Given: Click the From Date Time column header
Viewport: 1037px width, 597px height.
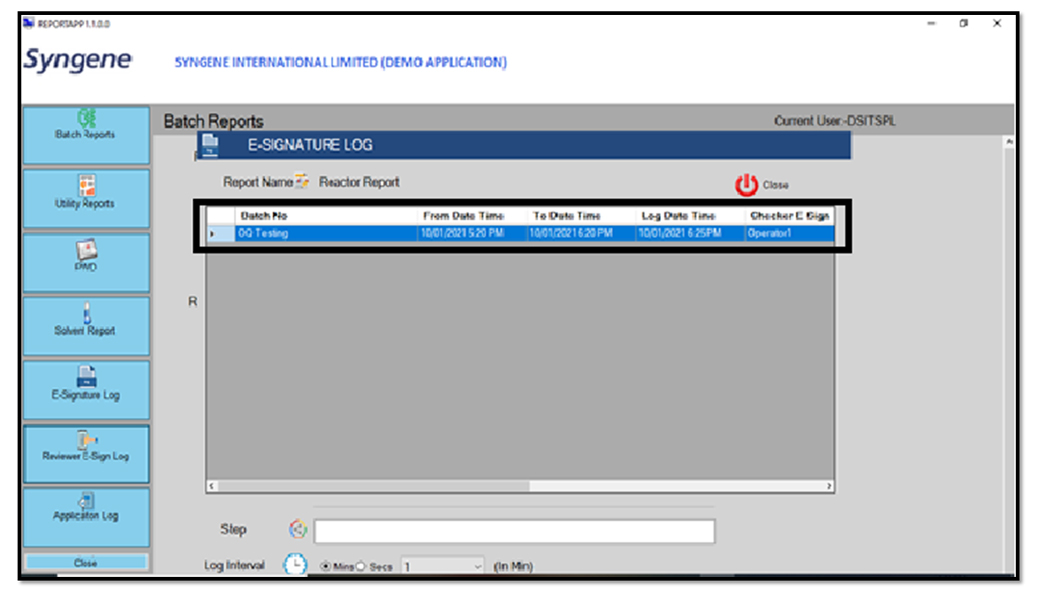Looking at the screenshot, I should pos(472,216).
